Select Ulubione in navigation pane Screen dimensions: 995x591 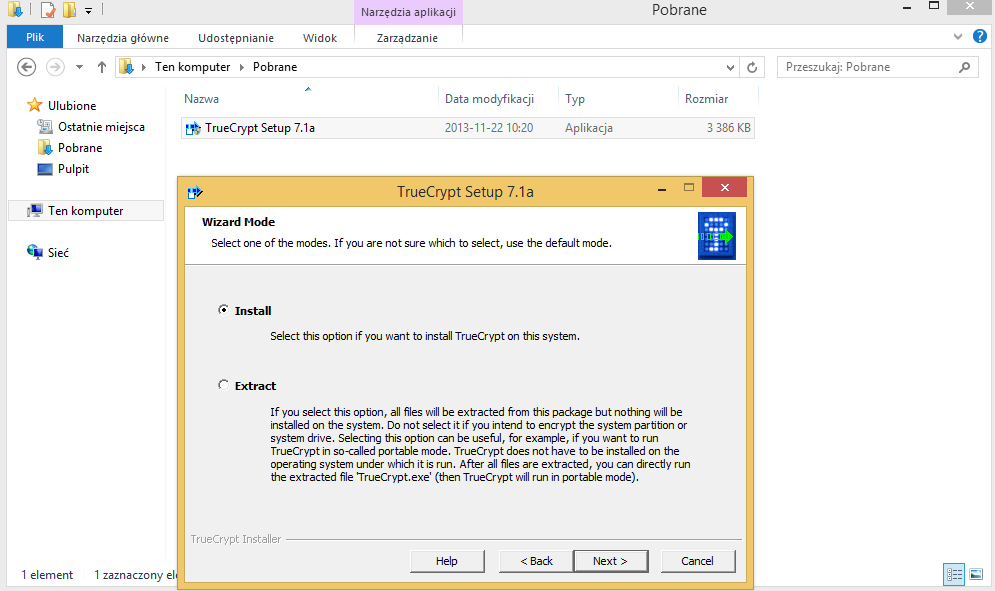72,105
